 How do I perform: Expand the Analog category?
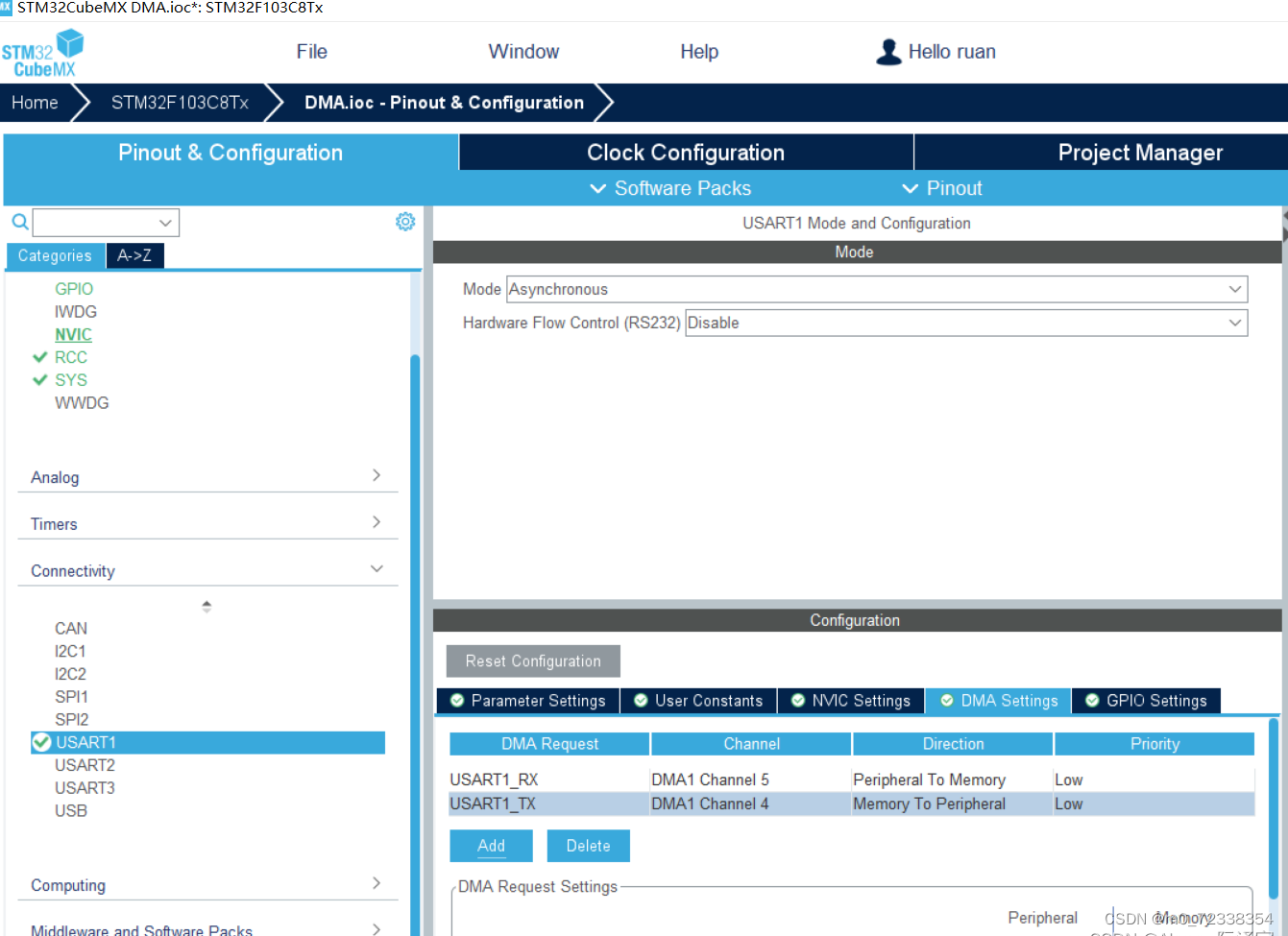207,477
